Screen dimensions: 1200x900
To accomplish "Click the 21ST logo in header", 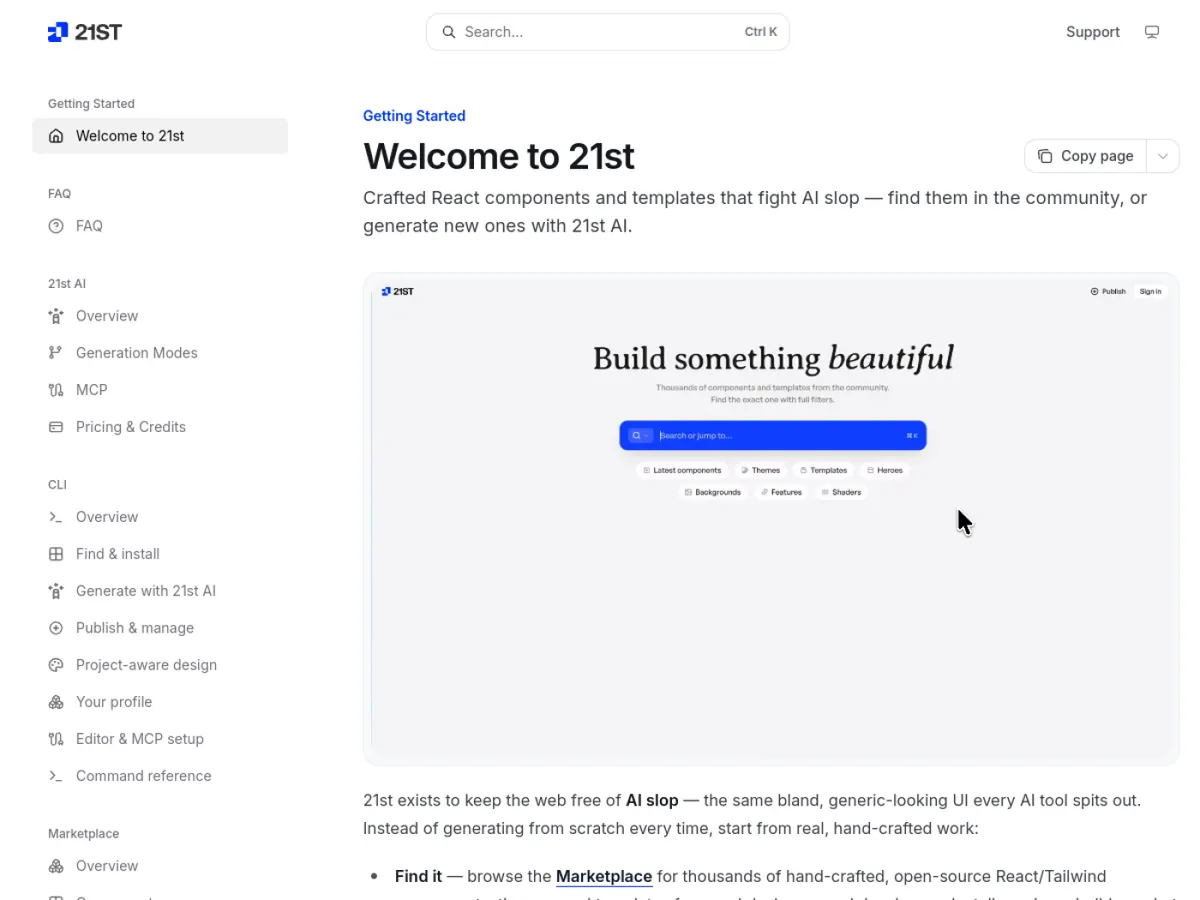I will (x=85, y=32).
